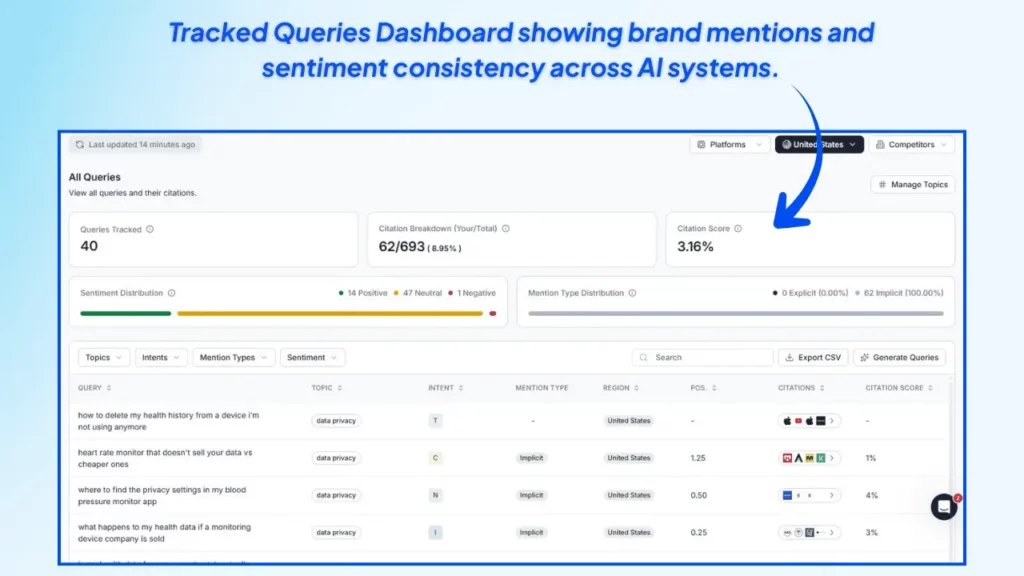The image size is (1024, 576).
Task: Open query about heart rate monitor data
Action: [x=165, y=458]
